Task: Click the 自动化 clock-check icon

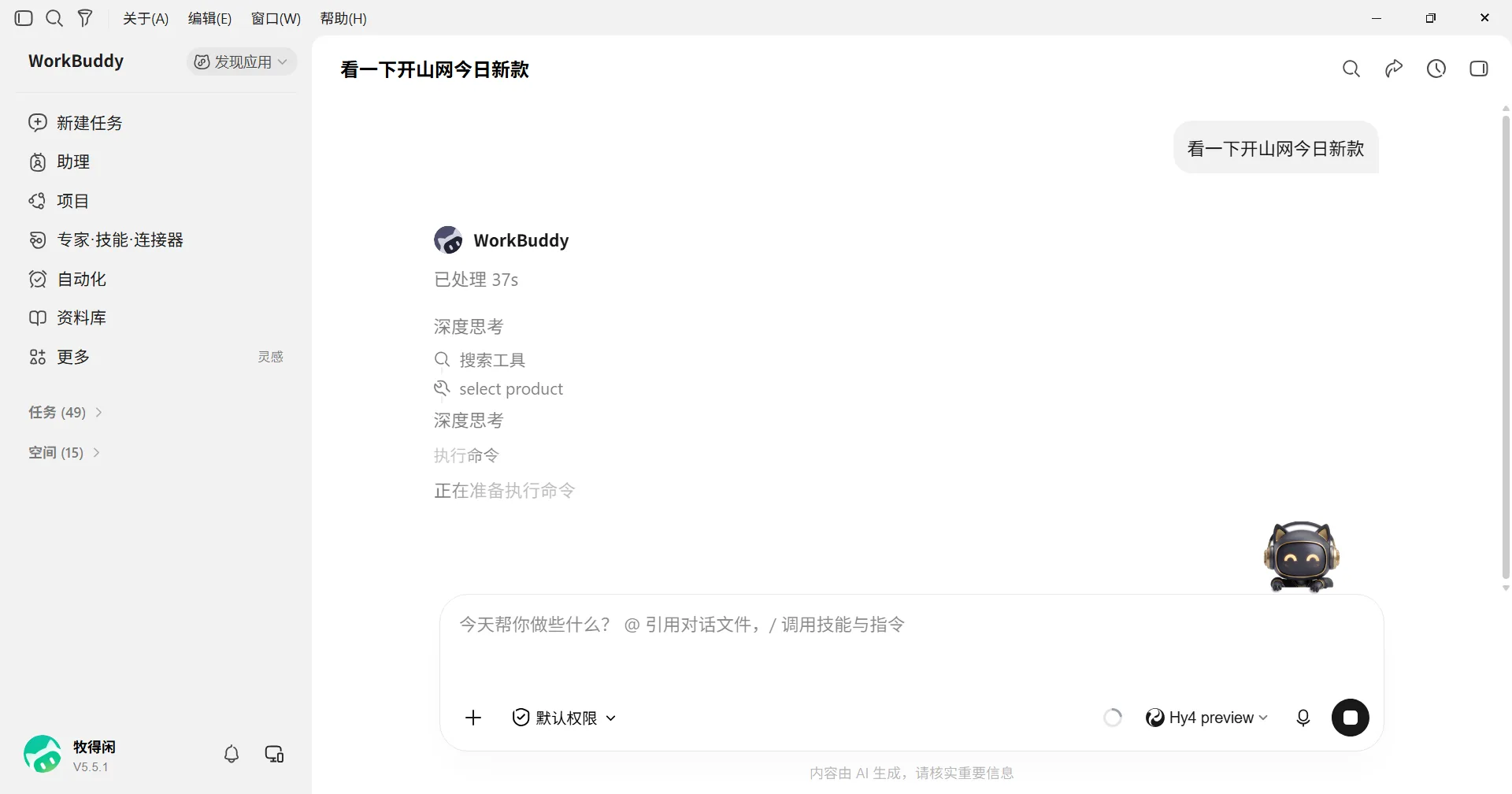Action: [38, 279]
